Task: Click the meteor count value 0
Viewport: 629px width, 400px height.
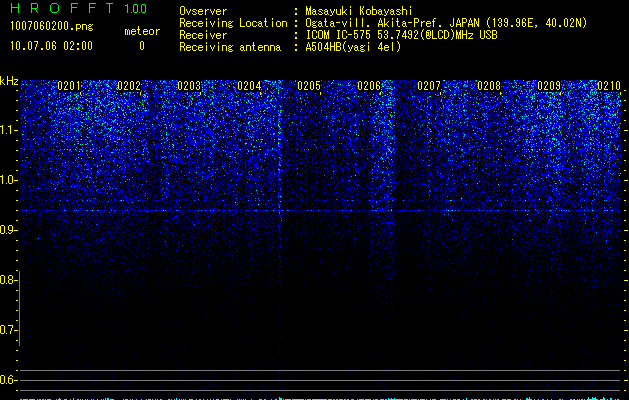Action: 142,46
